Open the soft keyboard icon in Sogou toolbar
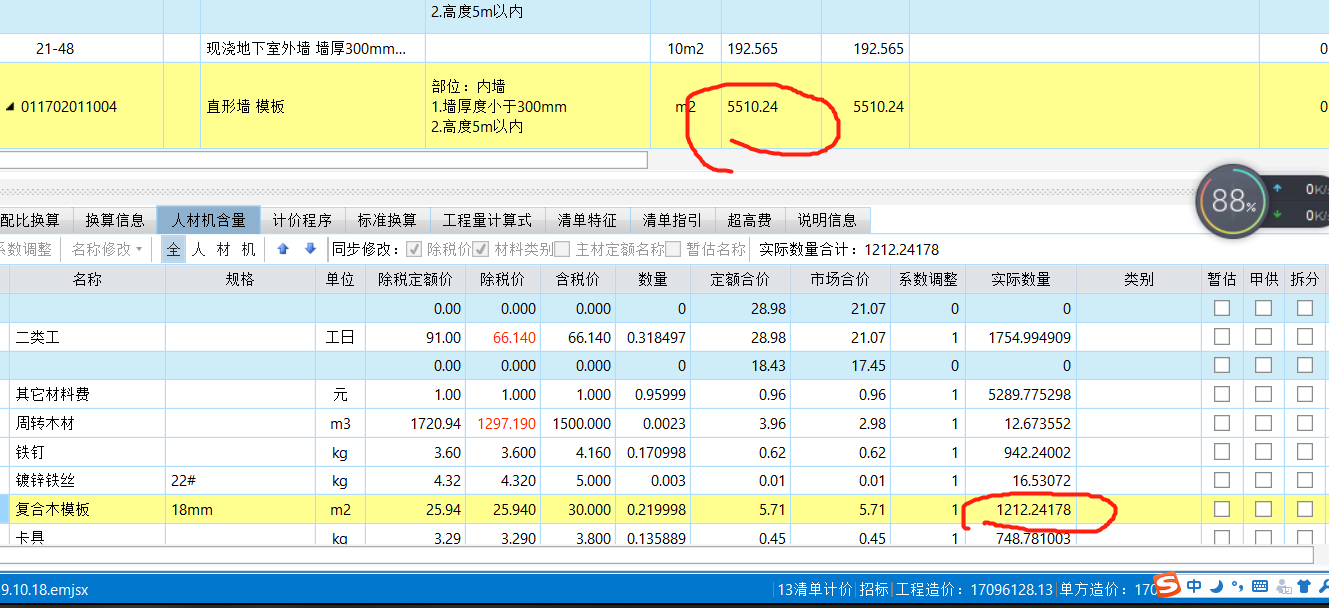This screenshot has width=1329, height=608. [x=1259, y=586]
